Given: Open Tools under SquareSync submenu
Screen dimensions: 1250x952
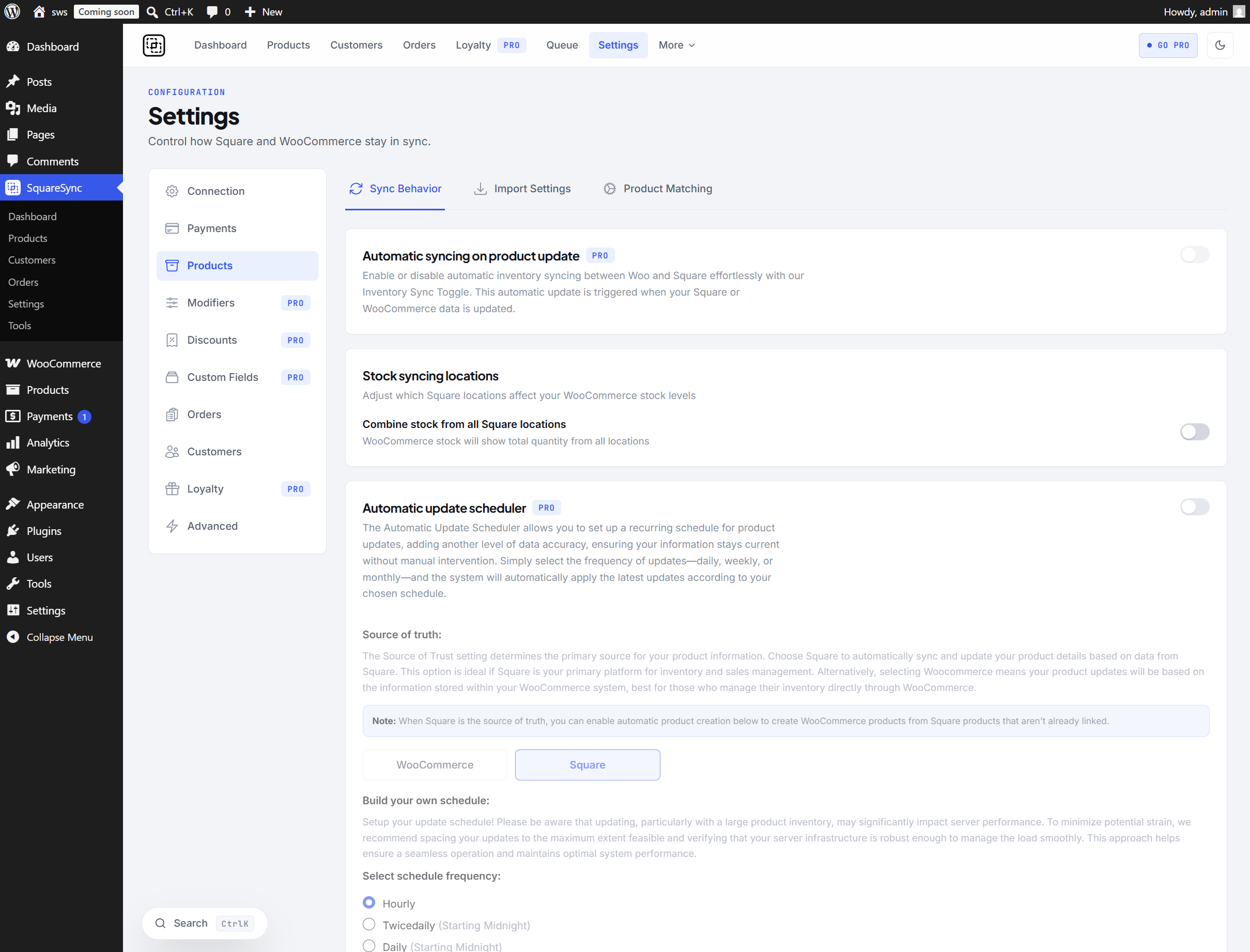Looking at the screenshot, I should (x=20, y=326).
